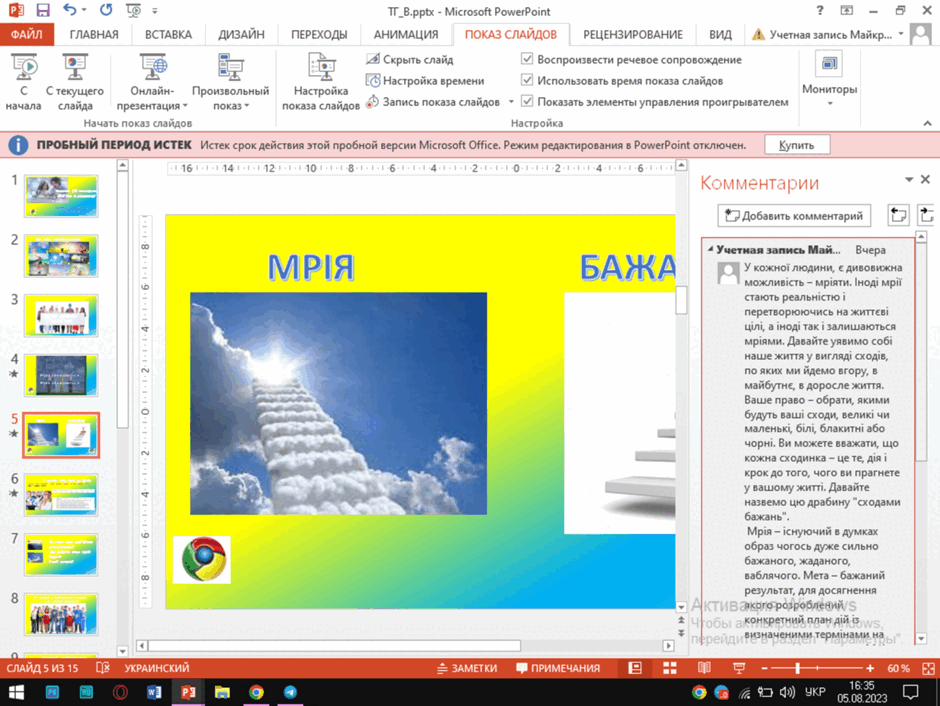Go to the previous comment icon
The image size is (940, 706).
click(x=898, y=215)
